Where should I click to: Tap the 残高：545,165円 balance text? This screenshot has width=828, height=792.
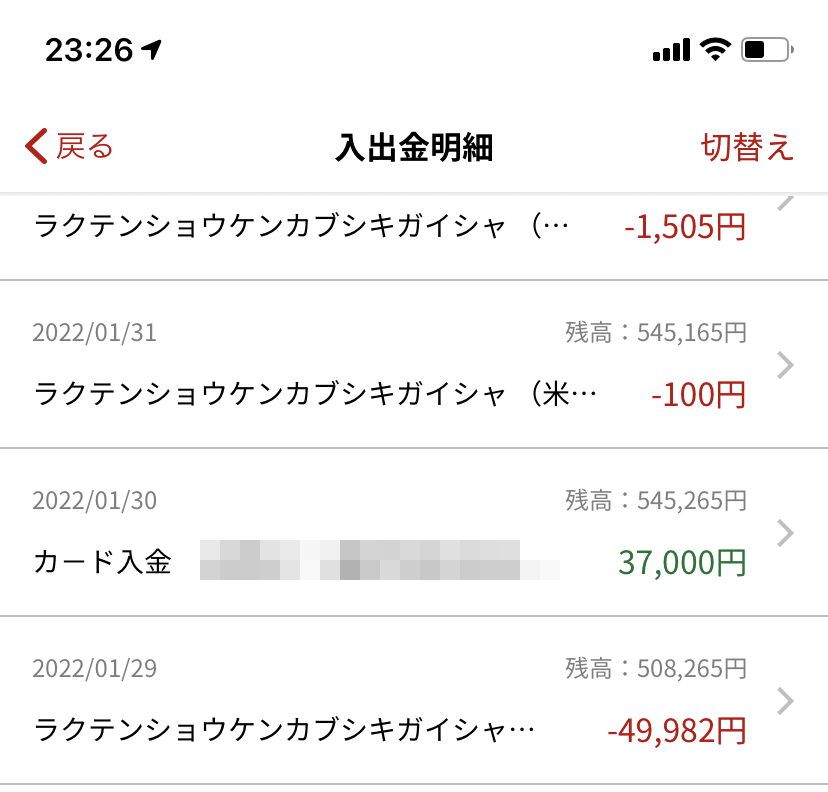point(655,333)
